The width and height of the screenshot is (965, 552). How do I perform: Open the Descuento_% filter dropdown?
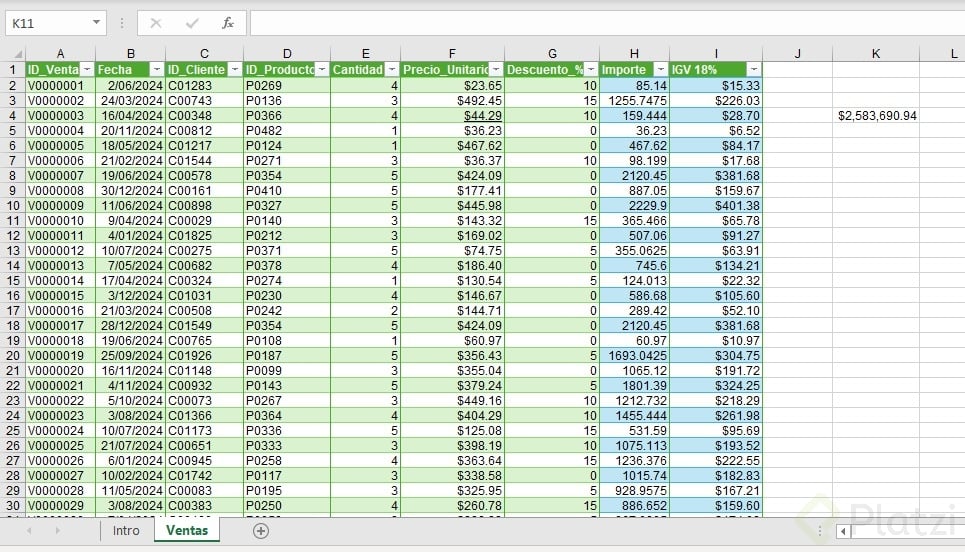(x=591, y=70)
